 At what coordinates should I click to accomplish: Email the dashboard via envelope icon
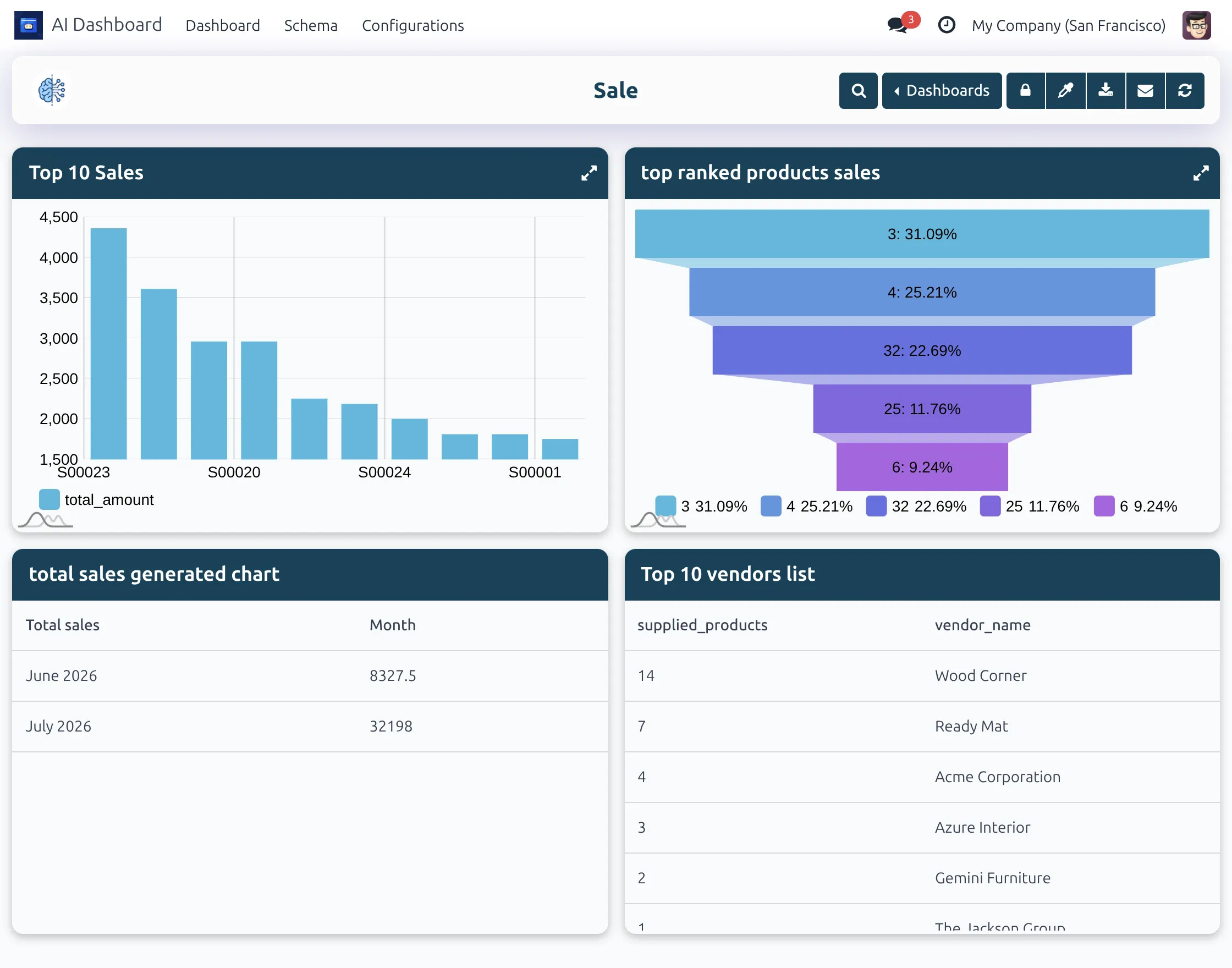pyautogui.click(x=1145, y=91)
